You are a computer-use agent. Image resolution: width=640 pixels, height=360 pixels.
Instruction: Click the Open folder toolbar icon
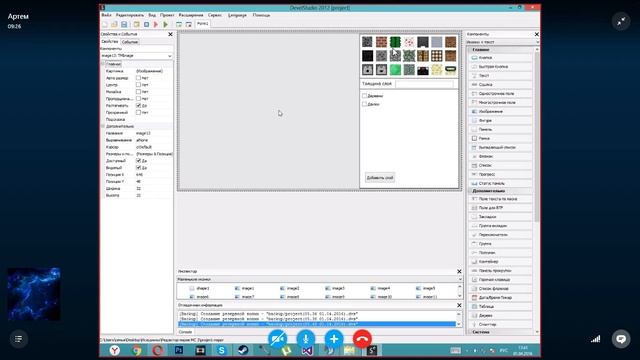click(x=114, y=24)
